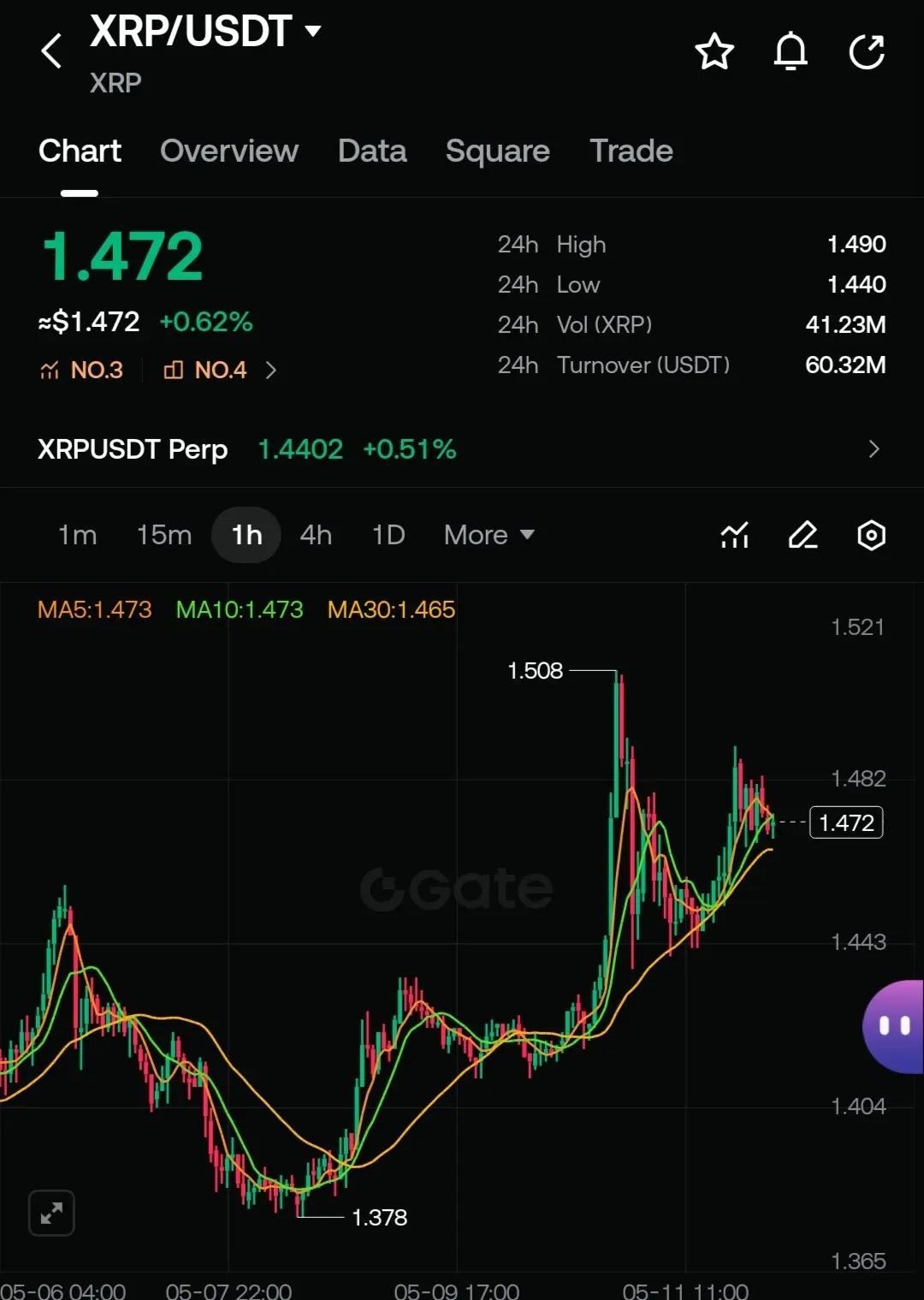Tap the 1.521 price axis label
This screenshot has height=1300, width=924.
[x=858, y=627]
